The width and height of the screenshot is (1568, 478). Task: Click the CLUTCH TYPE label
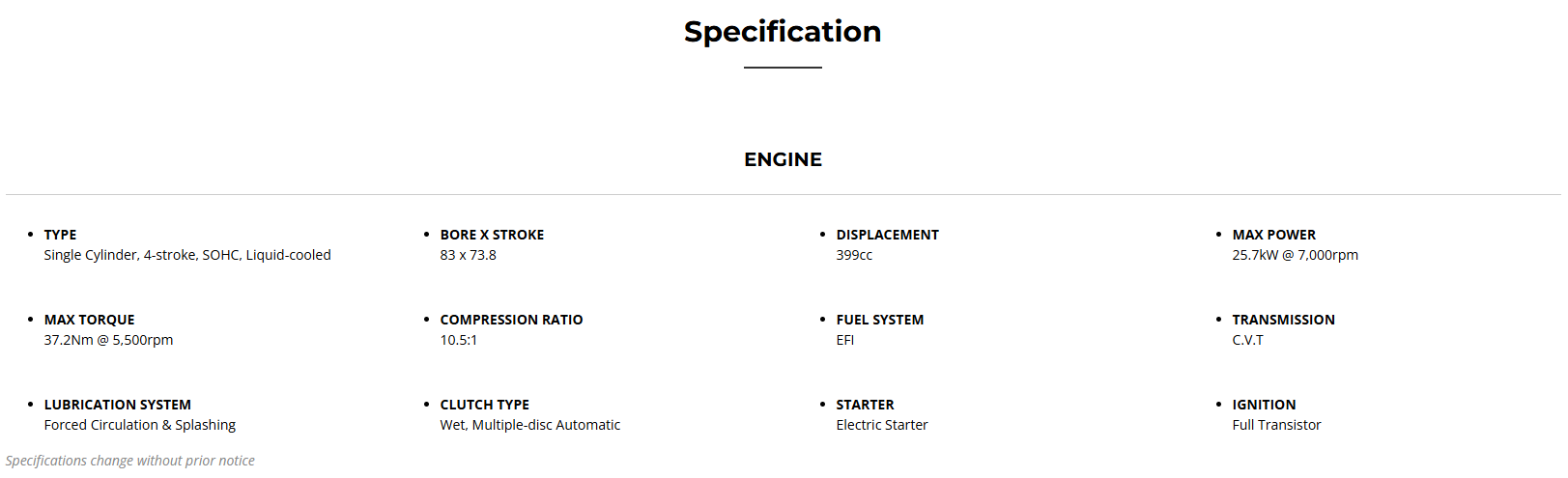[484, 405]
